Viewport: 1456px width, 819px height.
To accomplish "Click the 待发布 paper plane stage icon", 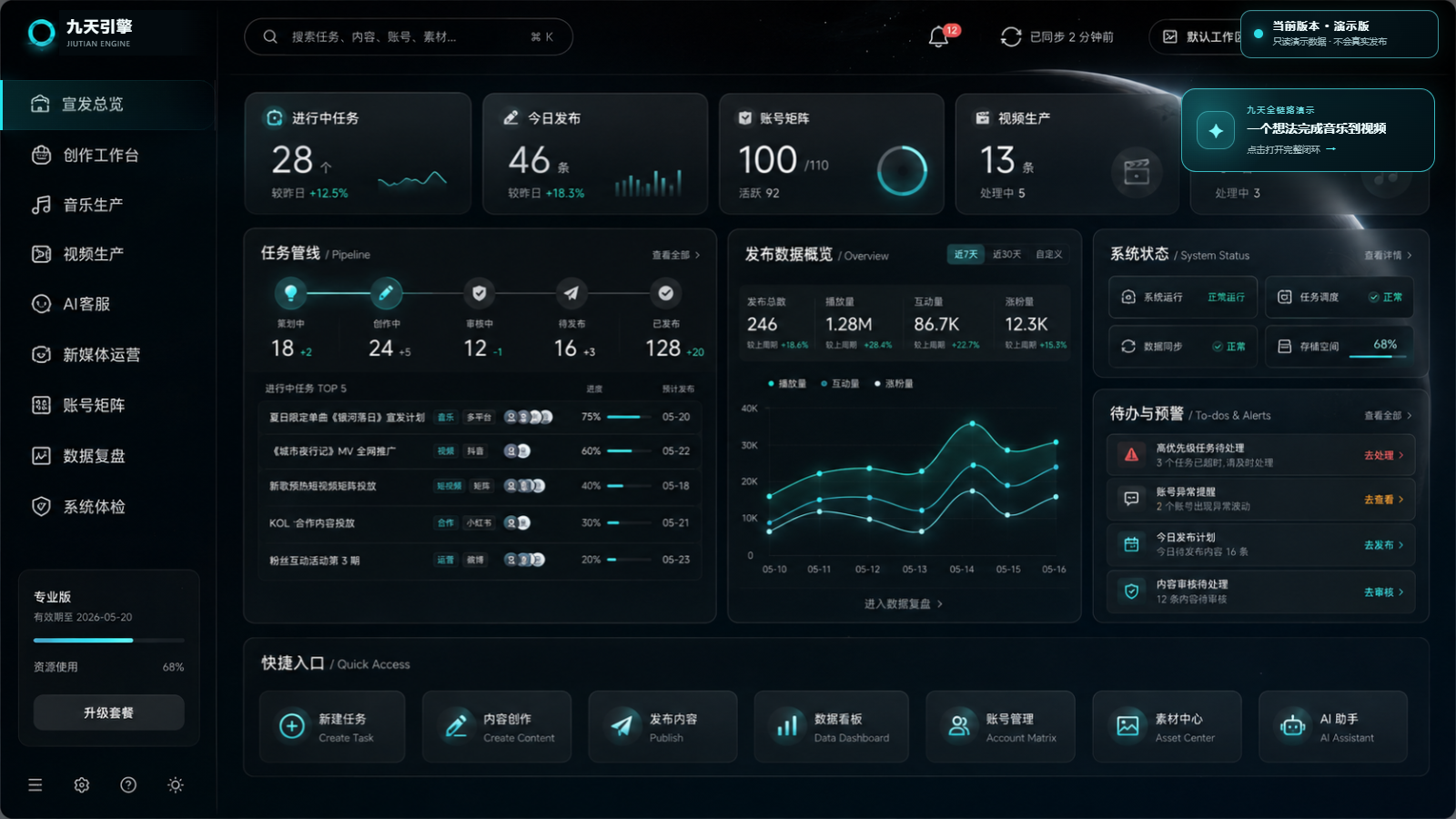I will pos(571,293).
